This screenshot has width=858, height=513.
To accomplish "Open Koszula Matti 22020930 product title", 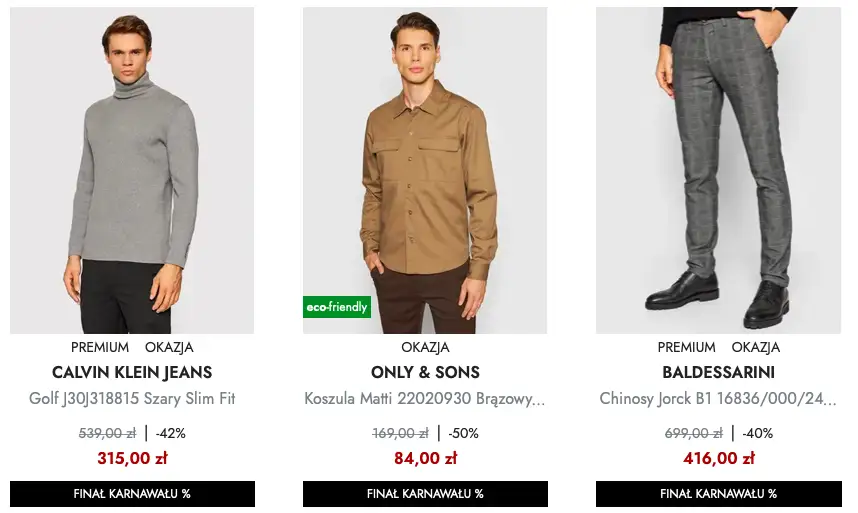I will click(x=425, y=398).
